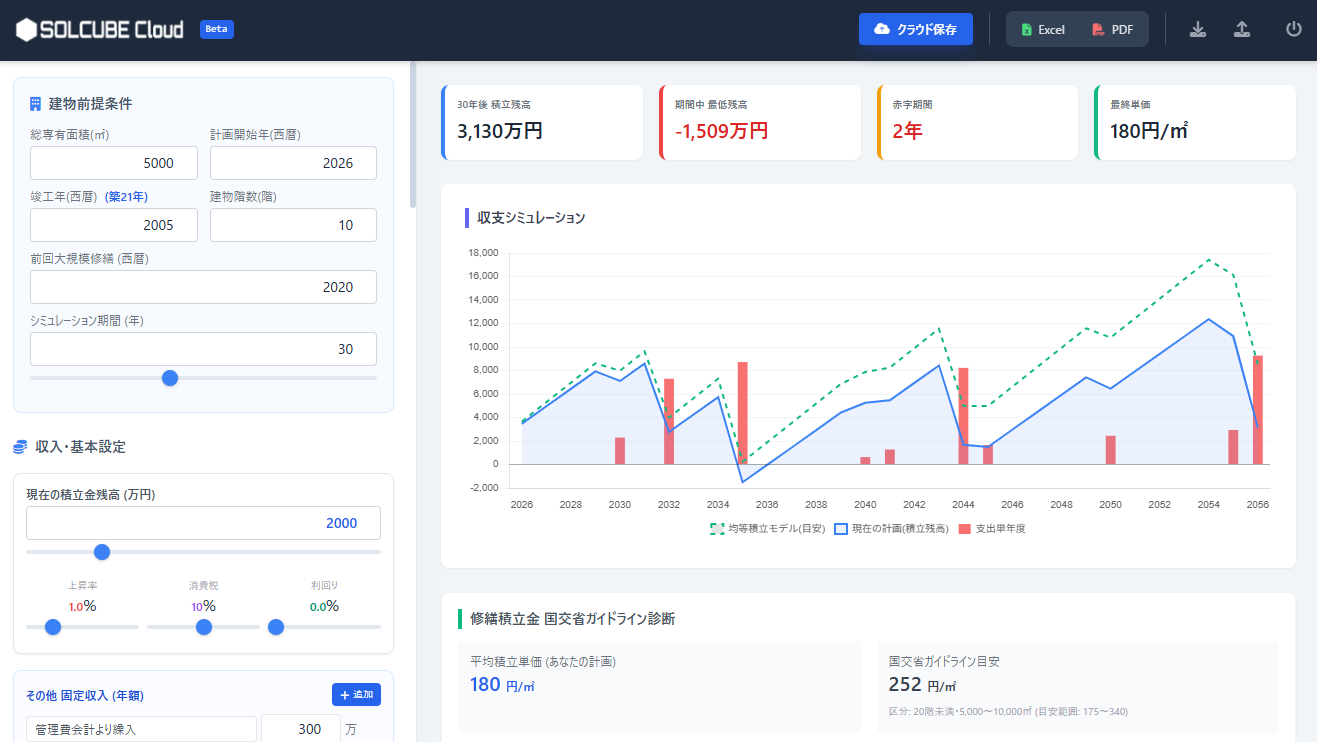Viewport: 1317px width, 742px height.
Task: Export report via Excel button
Action: [1042, 30]
